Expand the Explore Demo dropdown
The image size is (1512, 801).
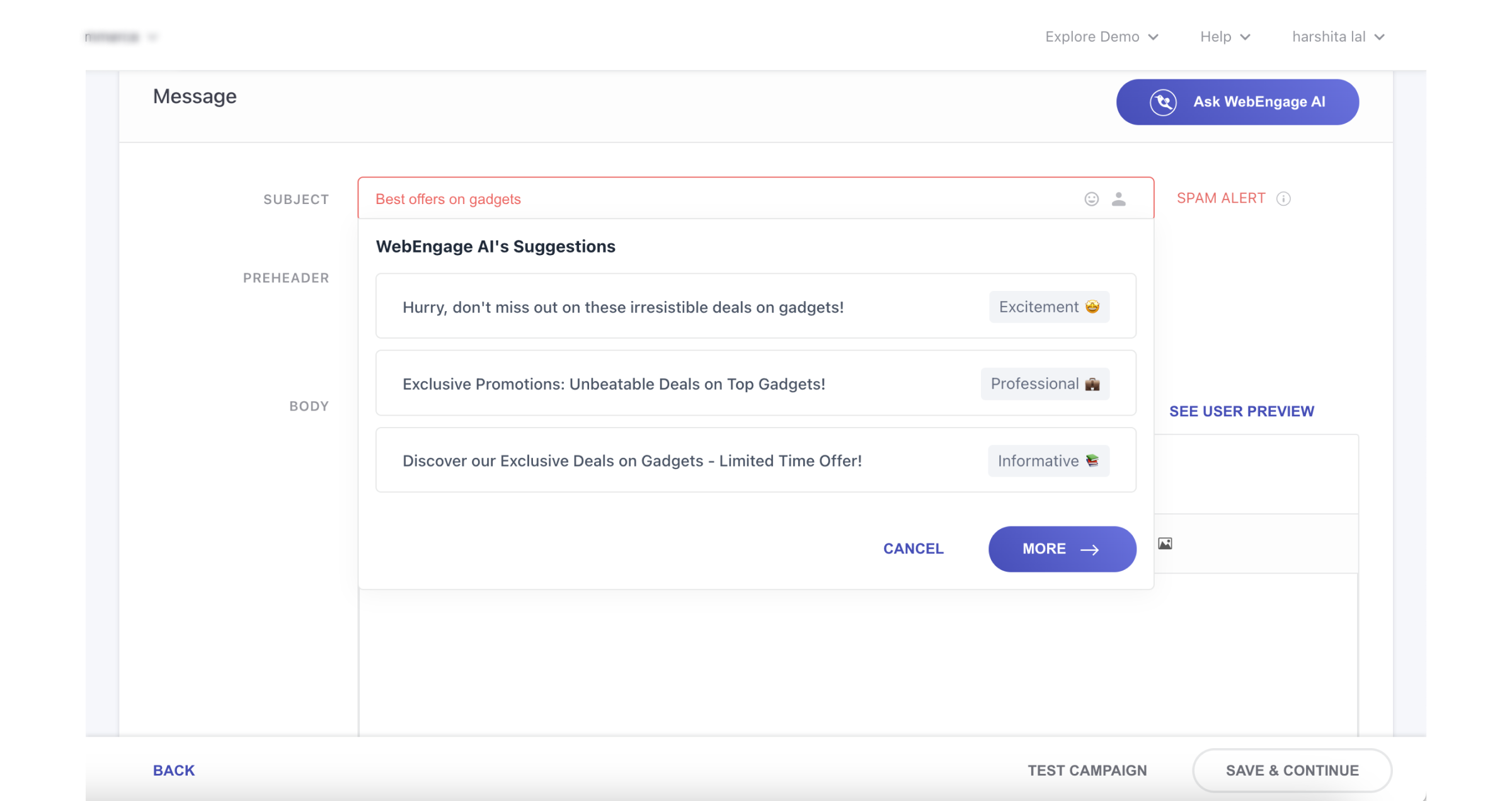[1101, 37]
